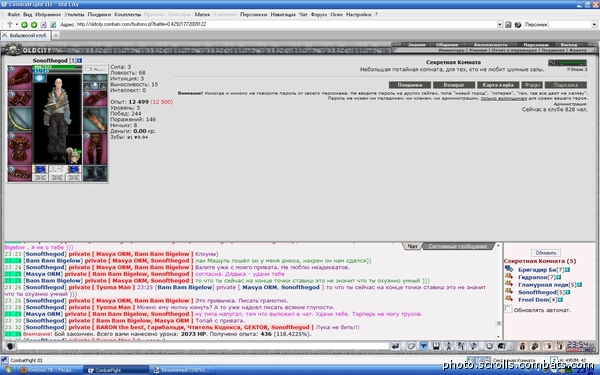Open the Навигация menu

(283, 15)
